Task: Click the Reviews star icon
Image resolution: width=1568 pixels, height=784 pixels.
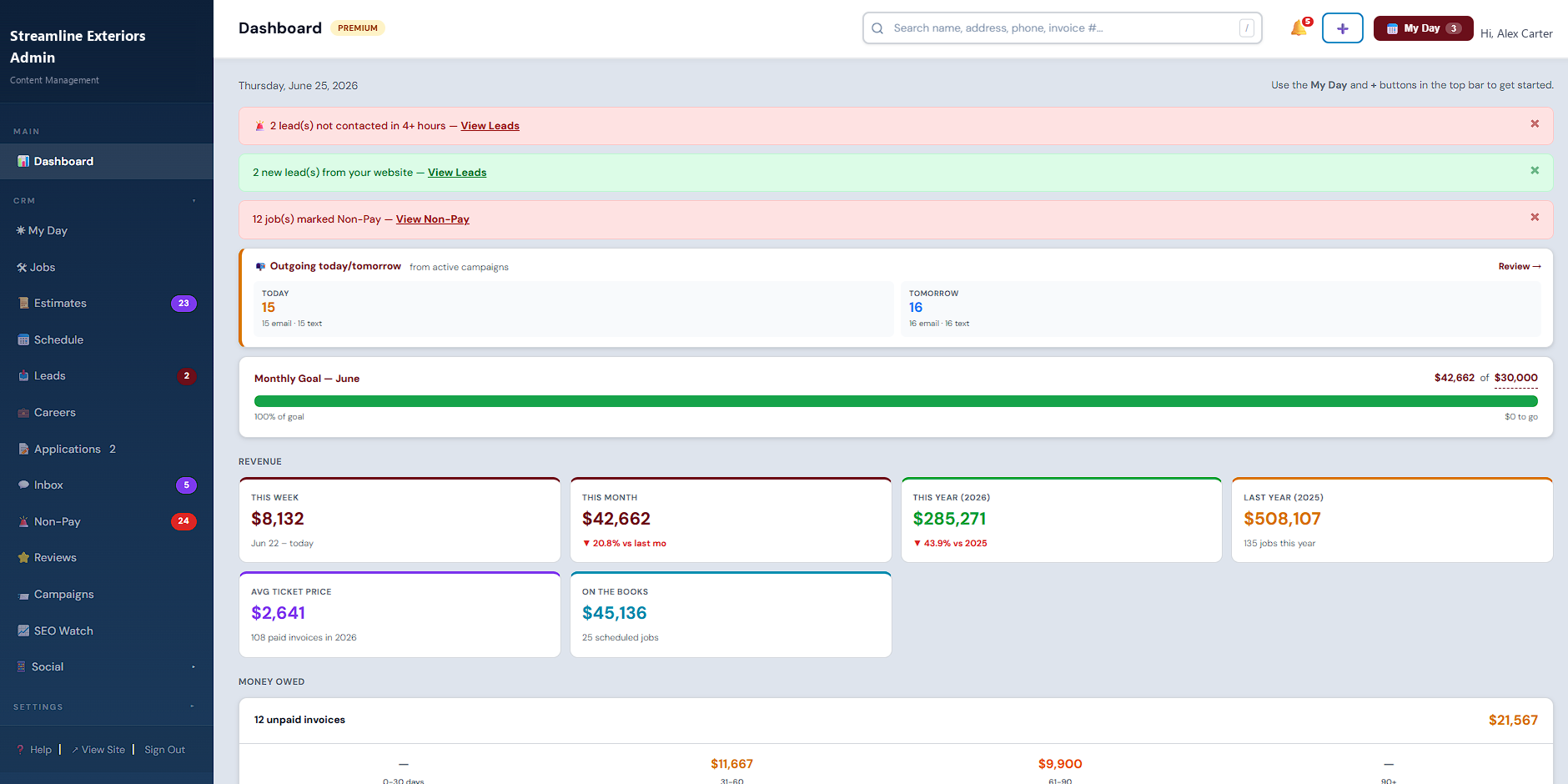Action: tap(23, 557)
